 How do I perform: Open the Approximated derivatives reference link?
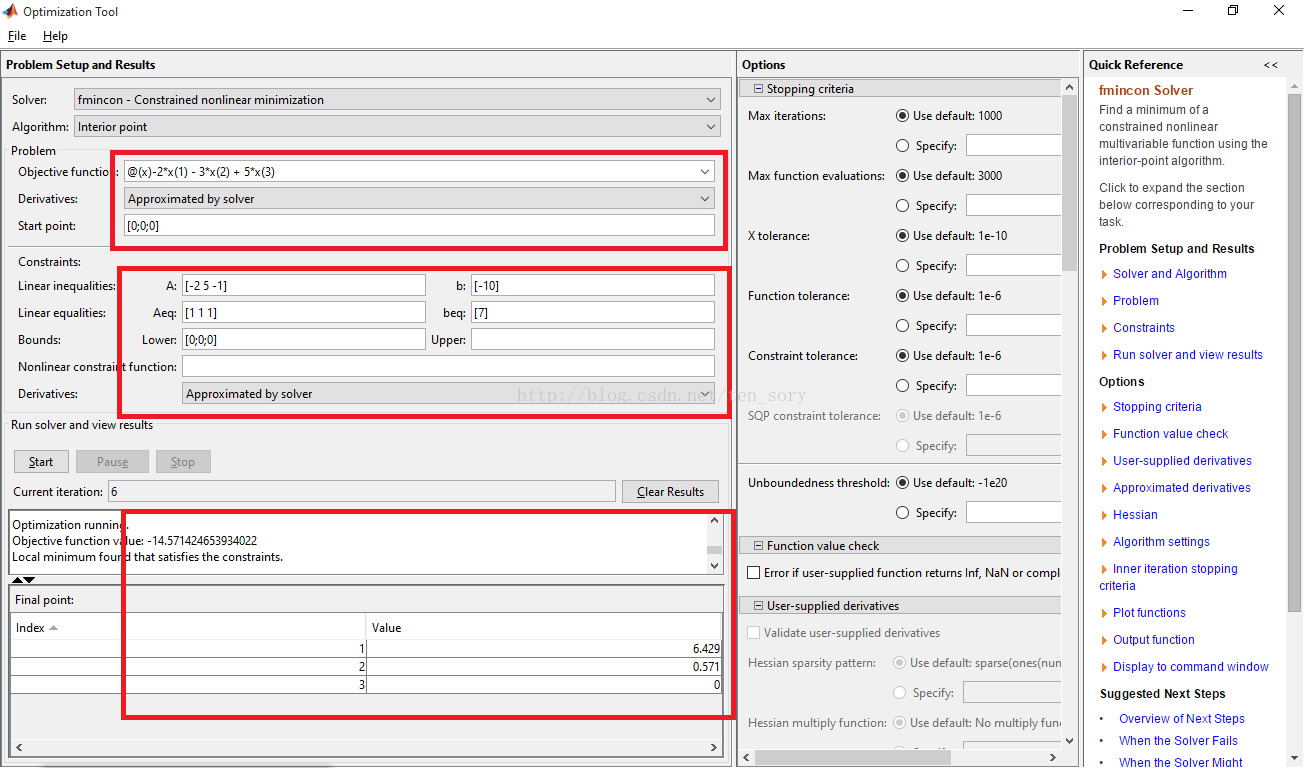coord(1182,488)
